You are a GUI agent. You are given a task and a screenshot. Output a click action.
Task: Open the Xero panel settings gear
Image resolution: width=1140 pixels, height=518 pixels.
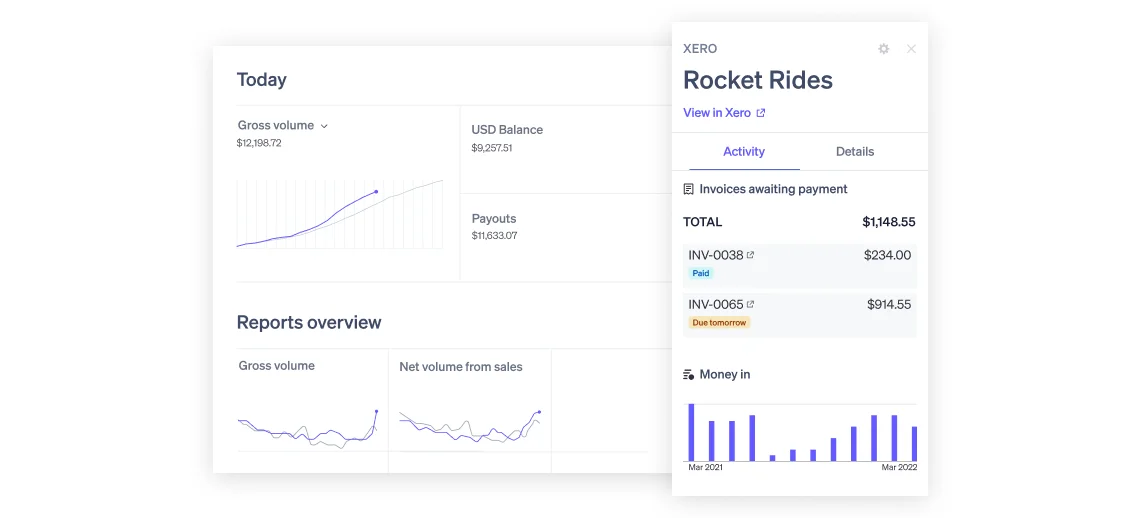pos(883,49)
